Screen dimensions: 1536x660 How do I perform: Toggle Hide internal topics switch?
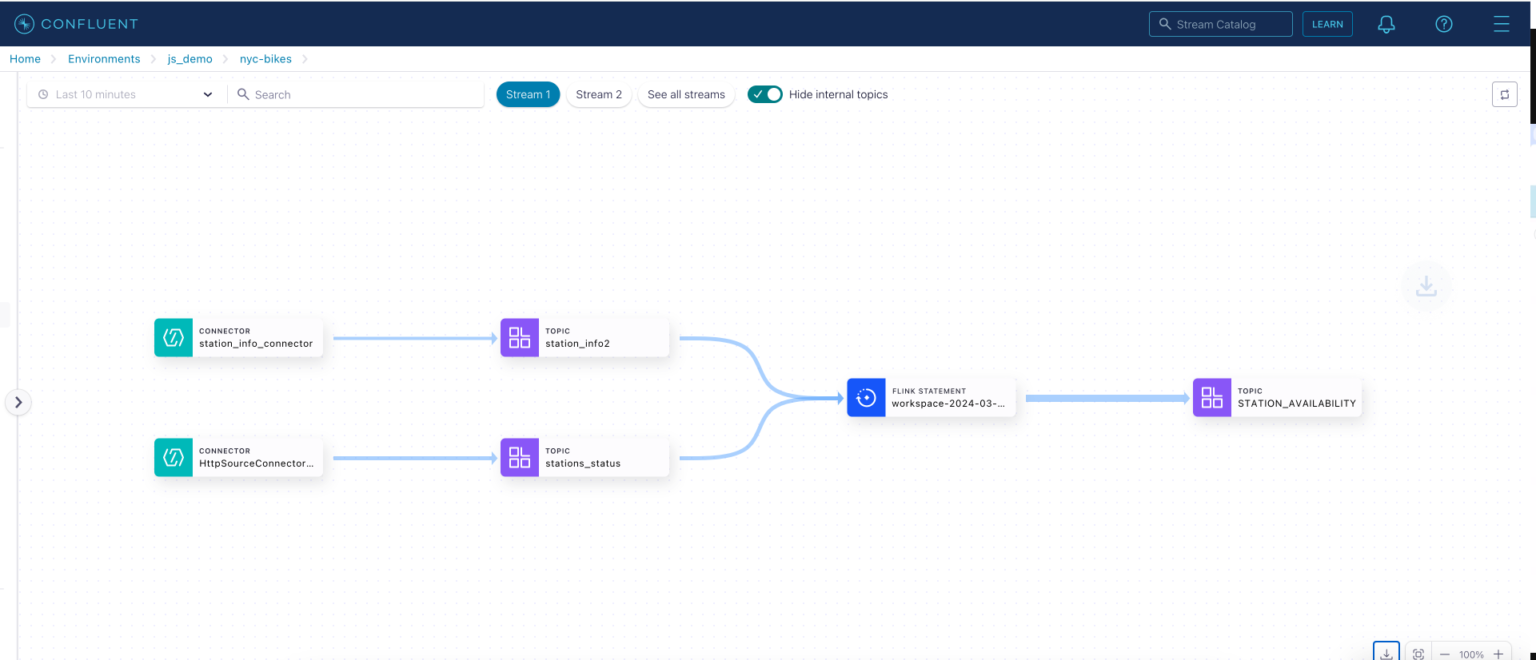pyautogui.click(x=765, y=94)
